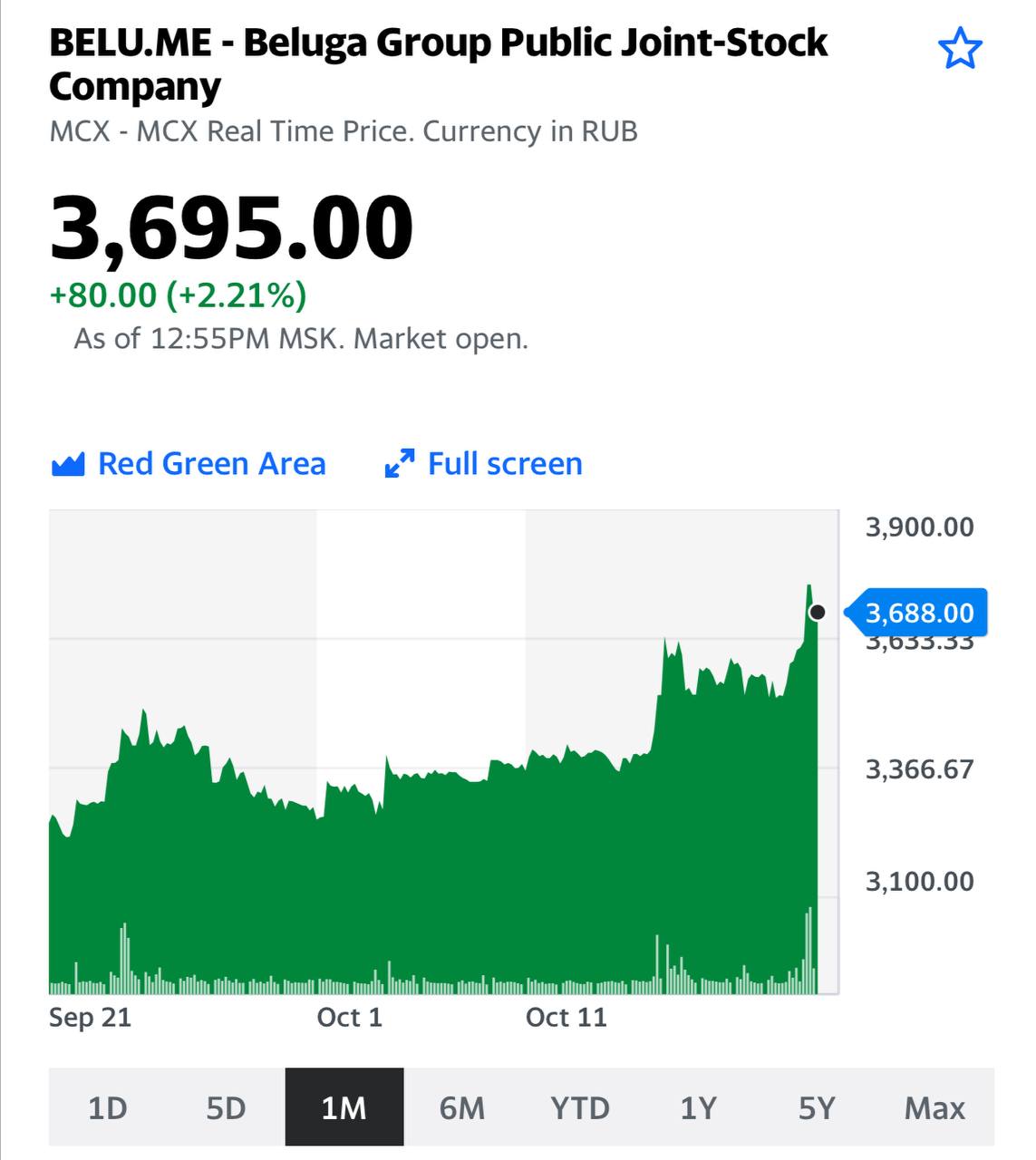Open the Red Green Area chart type selector

coord(189,464)
